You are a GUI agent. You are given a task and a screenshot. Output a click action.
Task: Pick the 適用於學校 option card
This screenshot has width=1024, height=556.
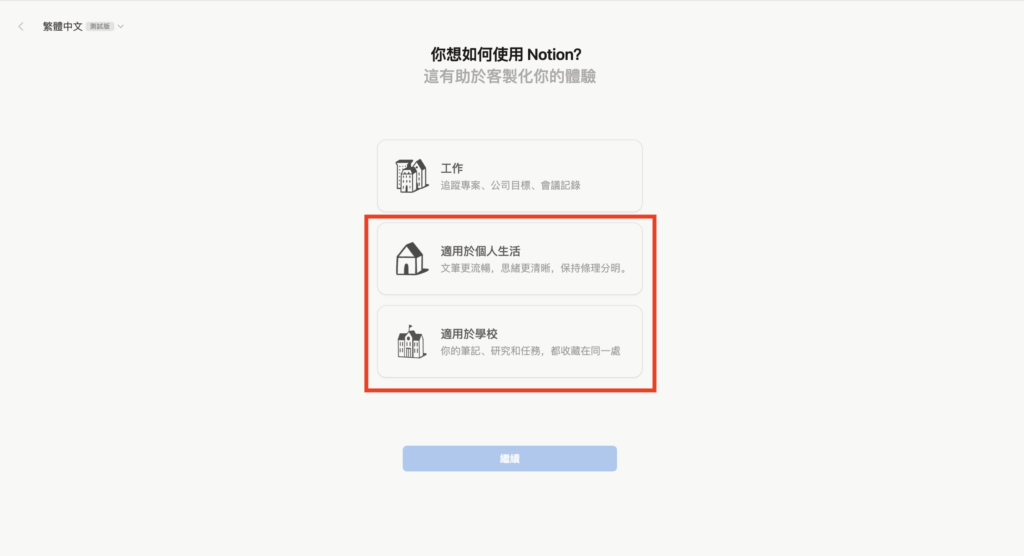[x=509, y=342]
